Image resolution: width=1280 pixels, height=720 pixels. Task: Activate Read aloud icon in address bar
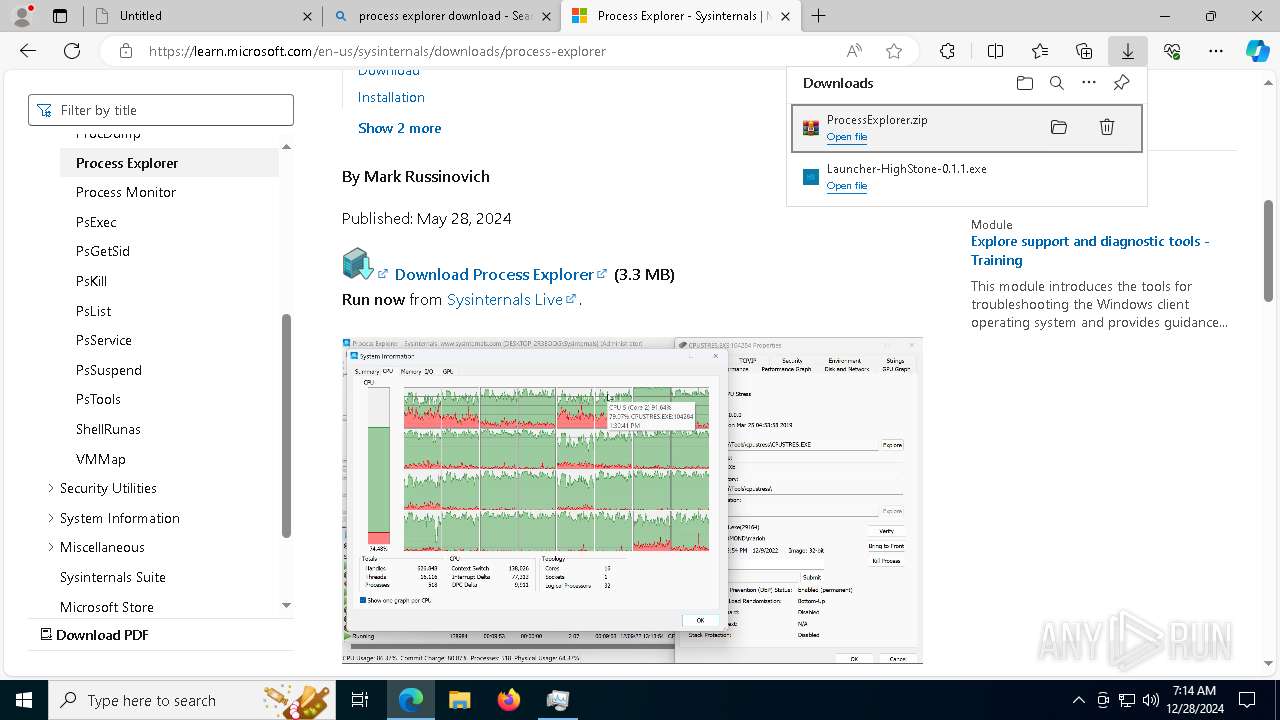[x=854, y=51]
